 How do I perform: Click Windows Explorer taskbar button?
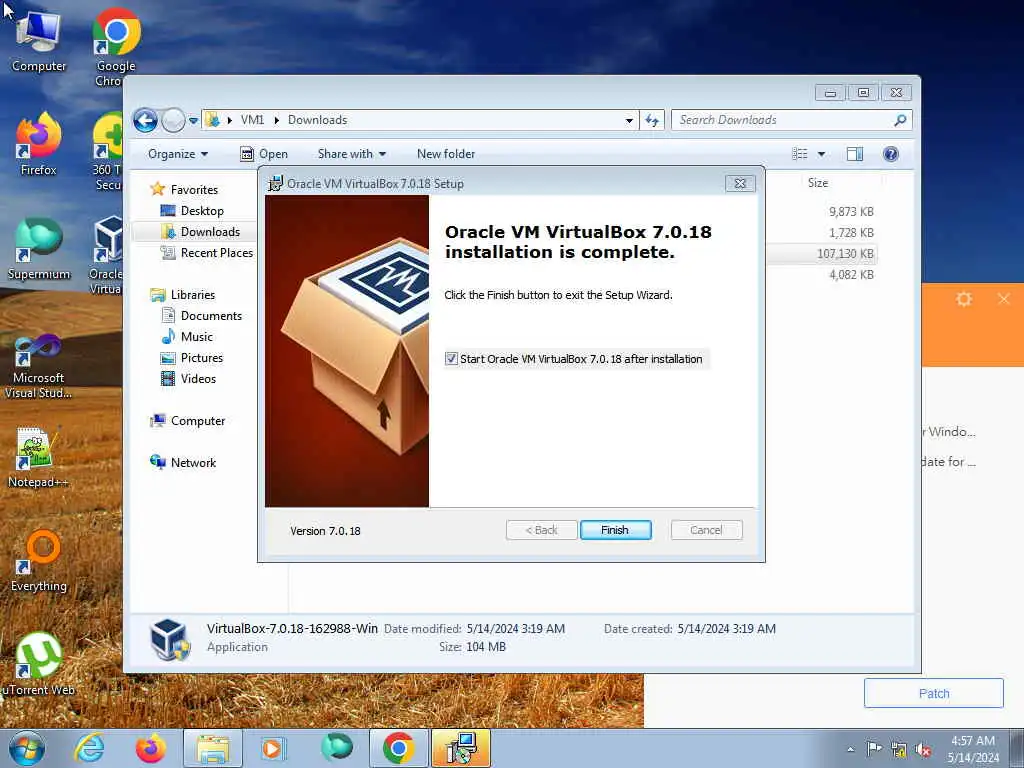tap(213, 748)
